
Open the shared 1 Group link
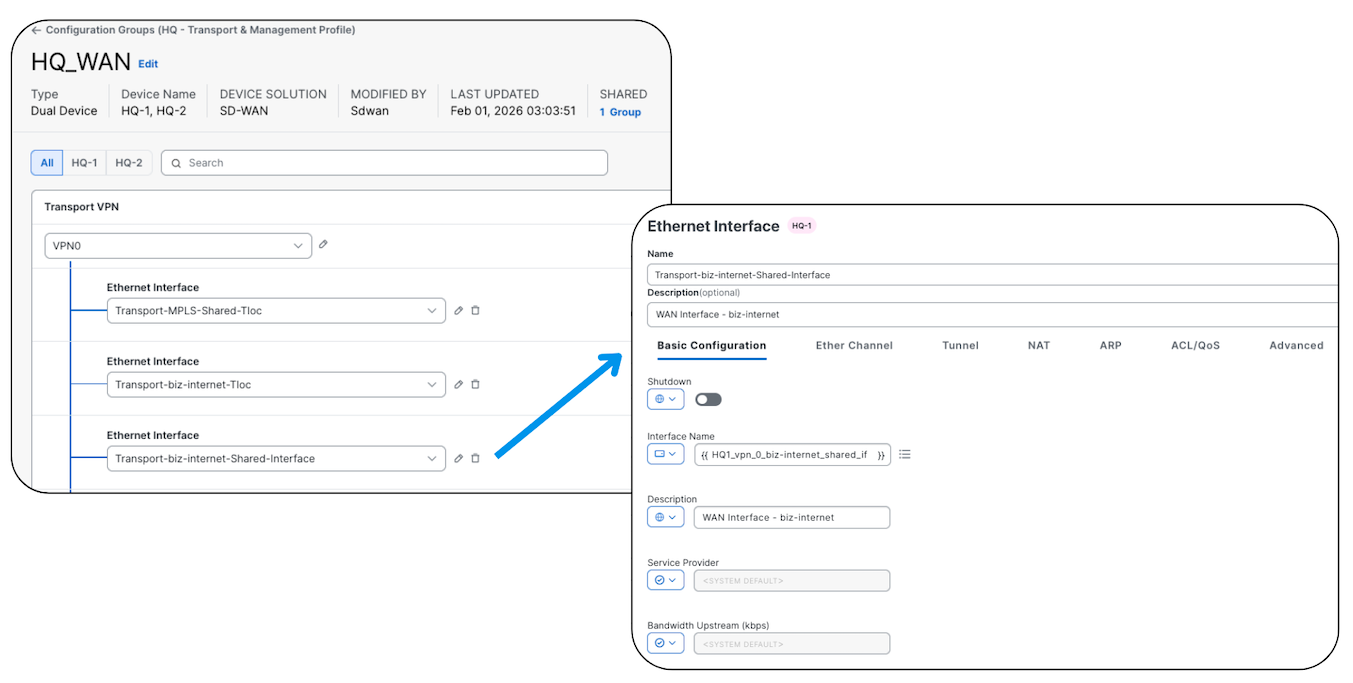[620, 112]
